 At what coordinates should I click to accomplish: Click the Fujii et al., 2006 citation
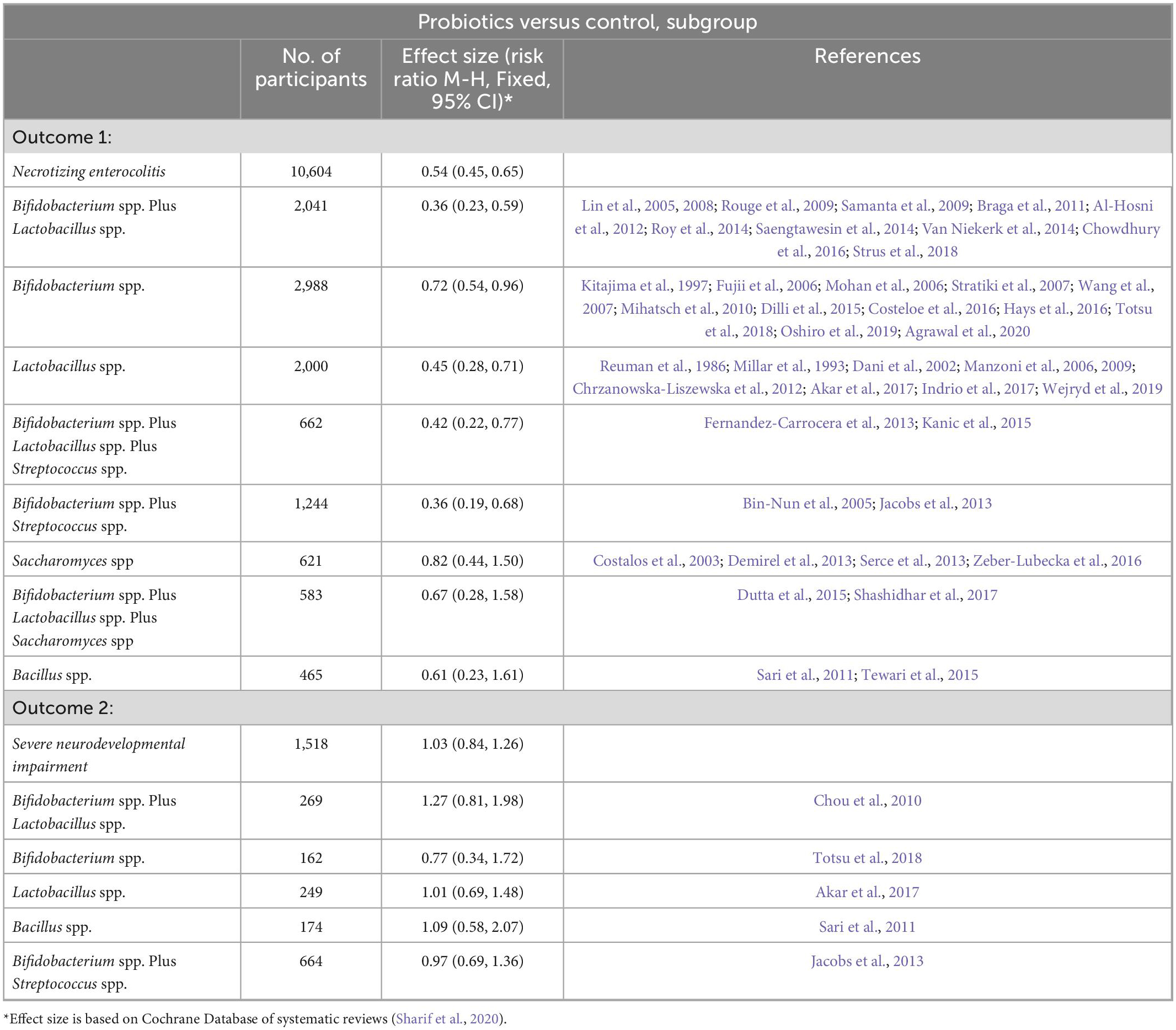click(767, 286)
